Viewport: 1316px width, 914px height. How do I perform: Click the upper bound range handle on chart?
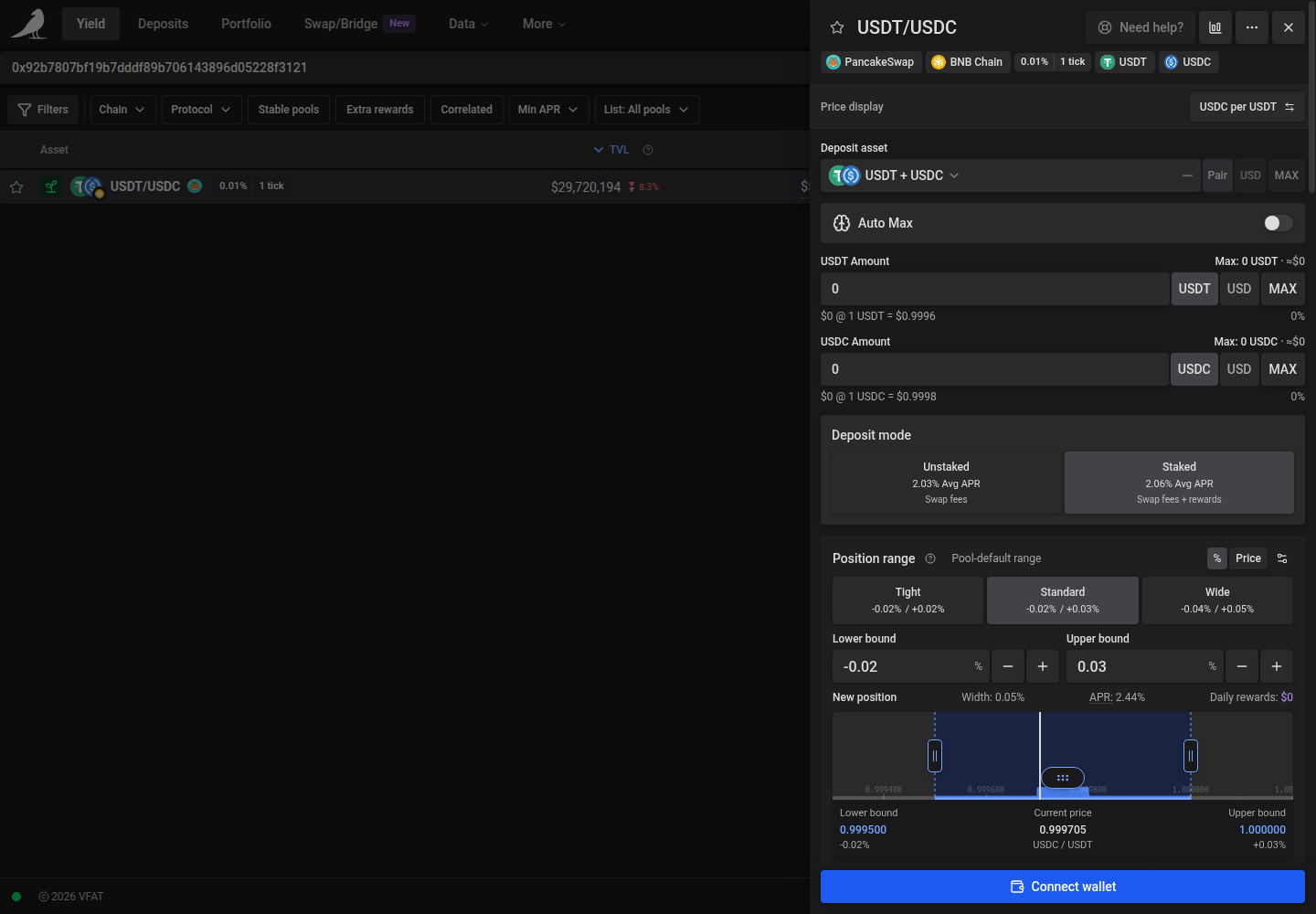pos(1191,756)
